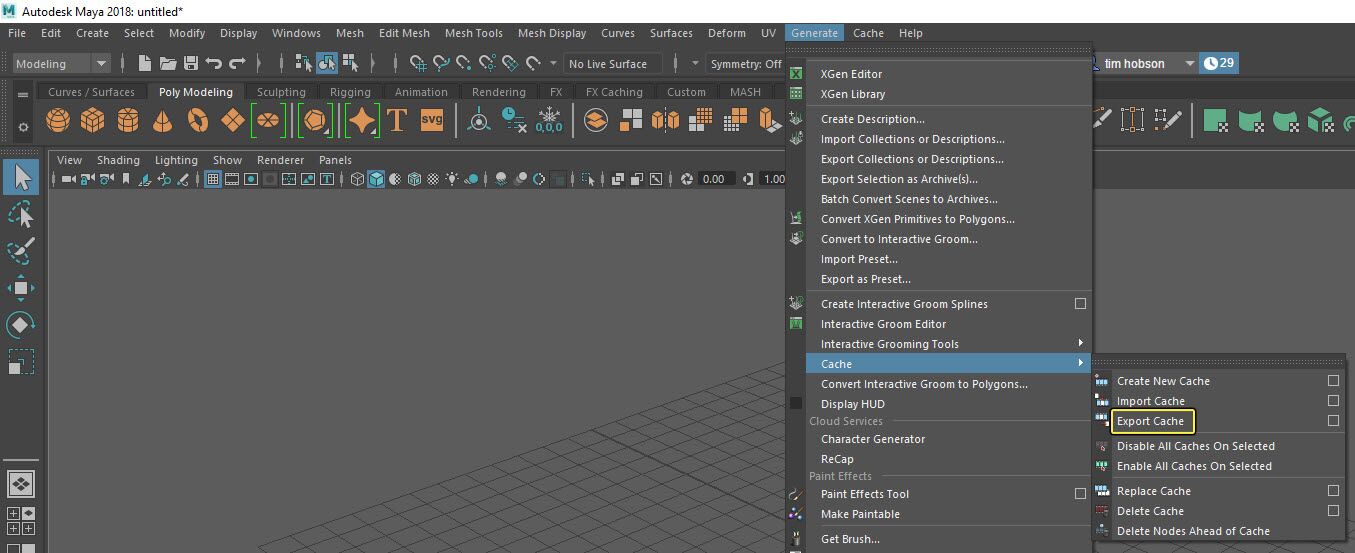The width and height of the screenshot is (1355, 553).
Task: Open the Modeling menu set dropdown
Action: pos(100,64)
